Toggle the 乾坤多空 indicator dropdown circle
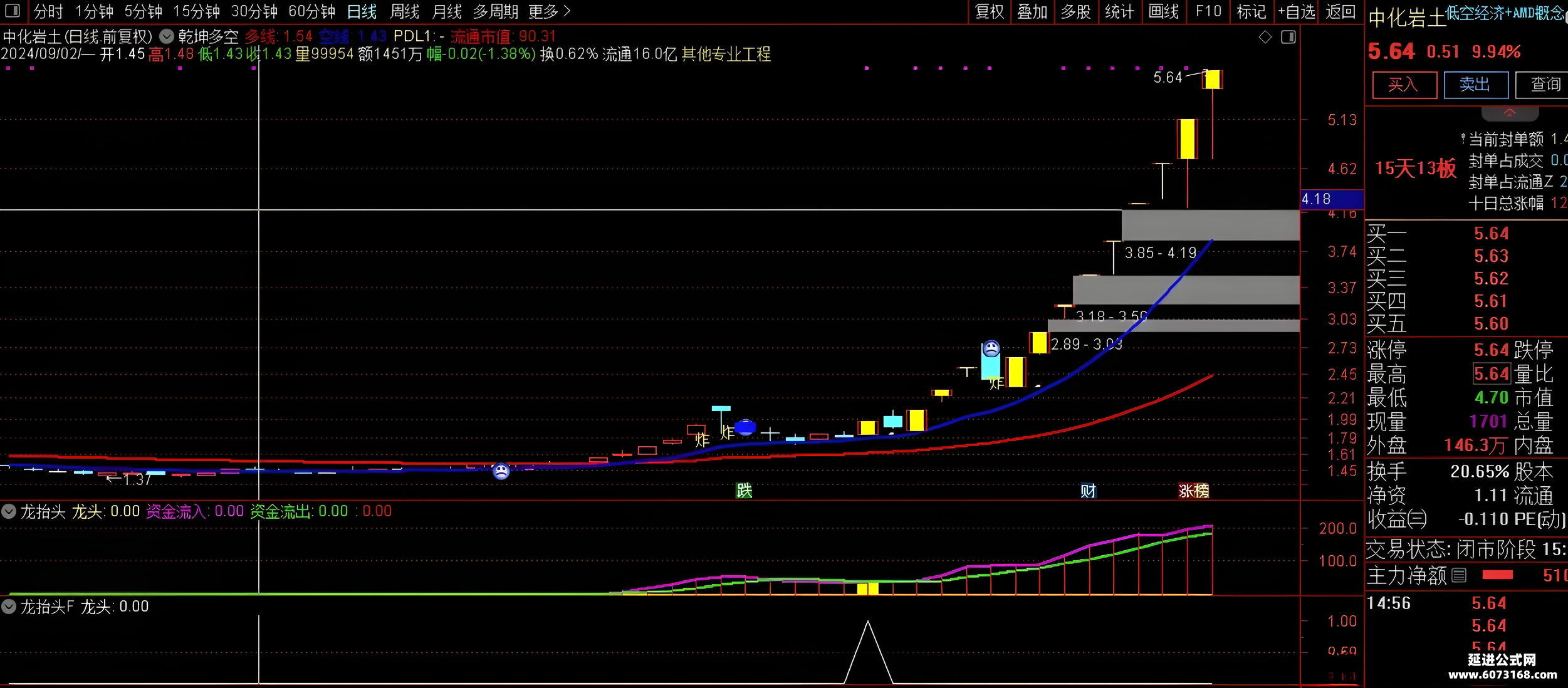Image resolution: width=1568 pixels, height=688 pixels. pyautogui.click(x=166, y=36)
